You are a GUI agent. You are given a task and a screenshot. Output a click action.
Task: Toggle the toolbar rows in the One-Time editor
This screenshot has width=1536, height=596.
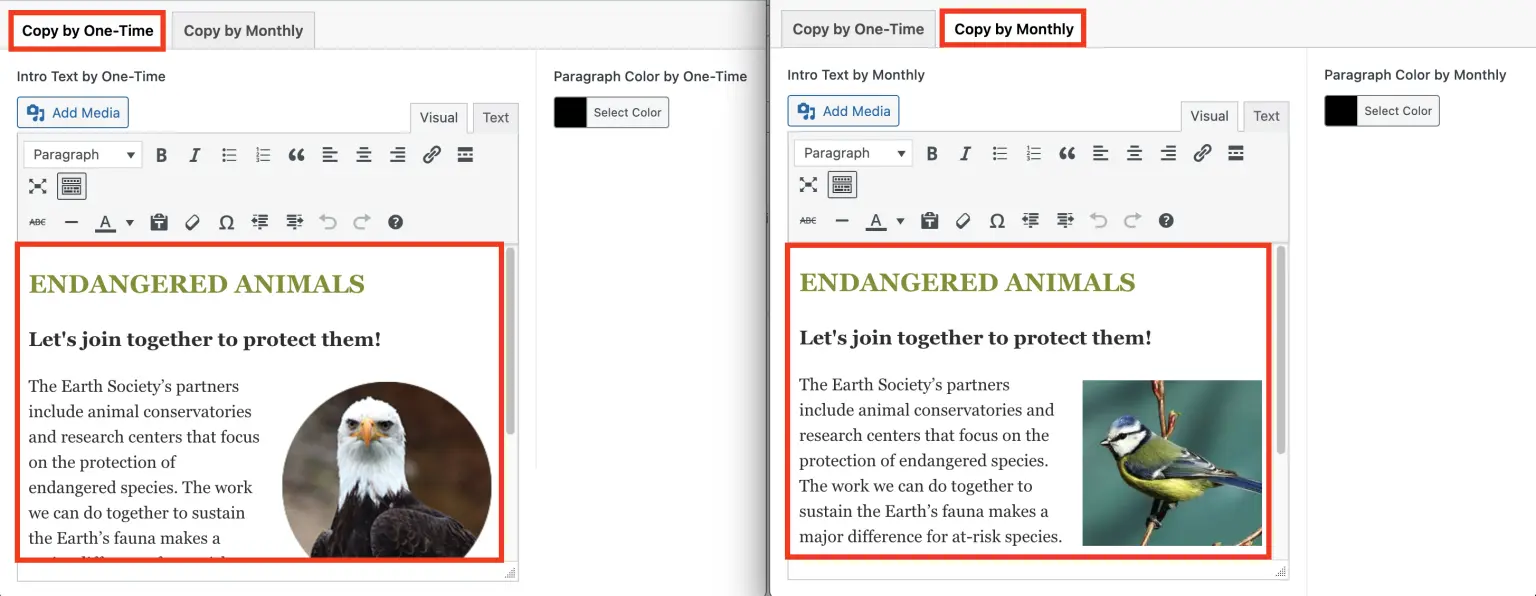pos(71,186)
